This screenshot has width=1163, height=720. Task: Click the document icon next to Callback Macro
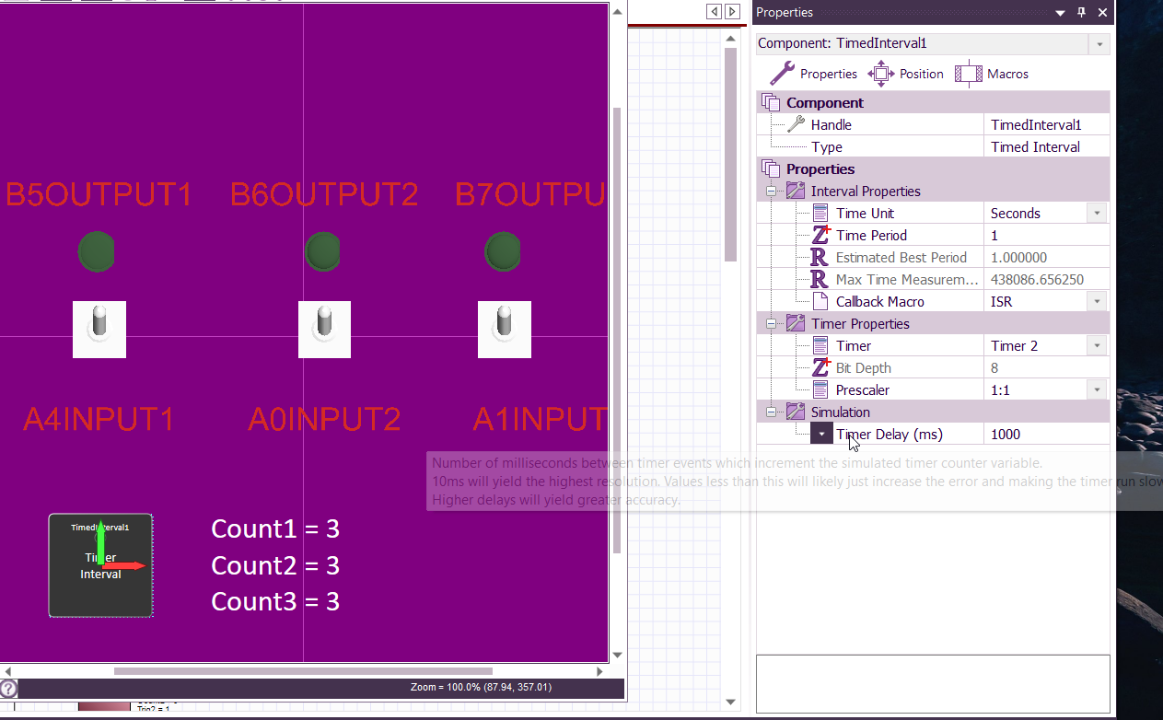coord(820,301)
